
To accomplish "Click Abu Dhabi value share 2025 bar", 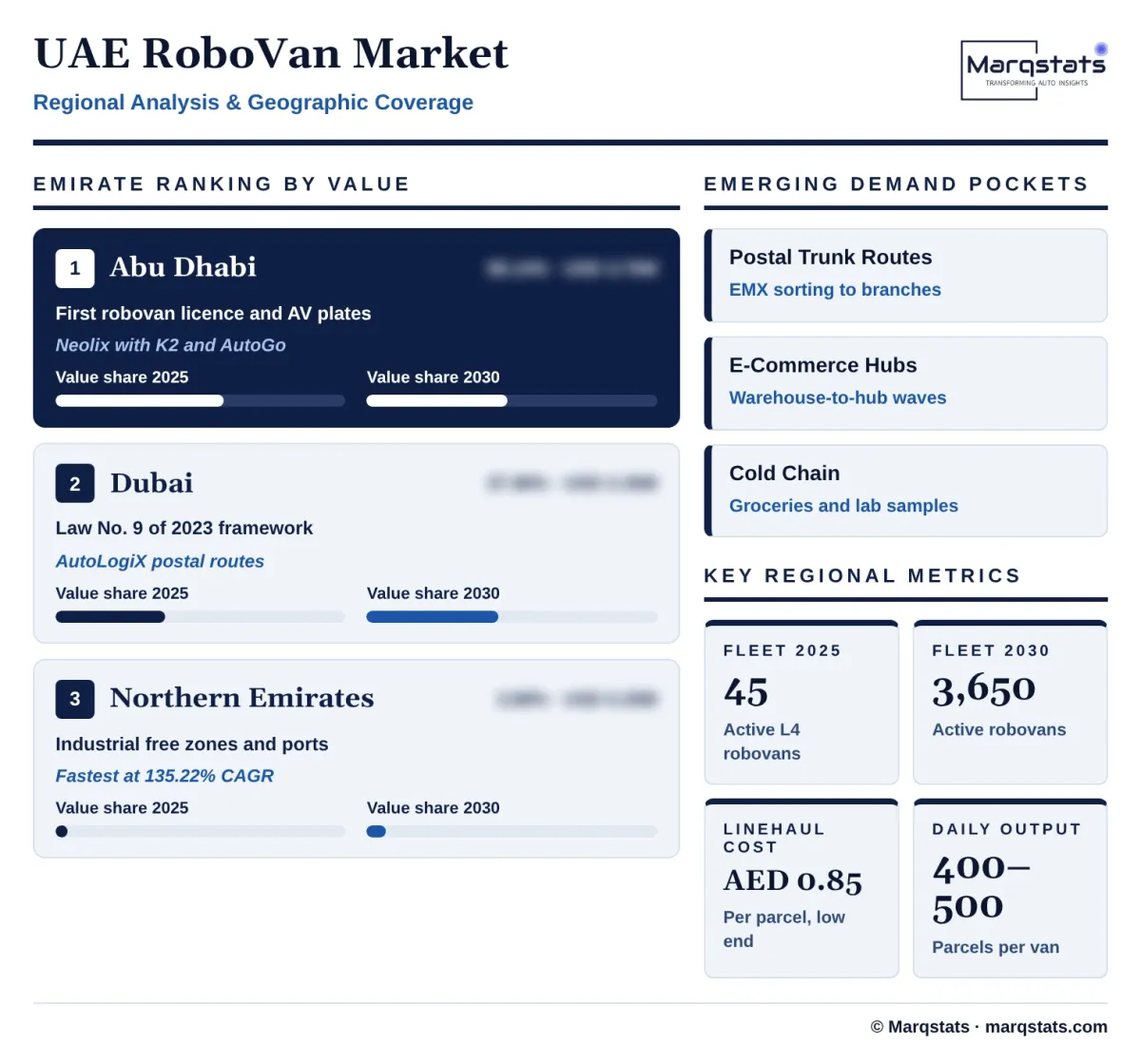I will coord(200,401).
